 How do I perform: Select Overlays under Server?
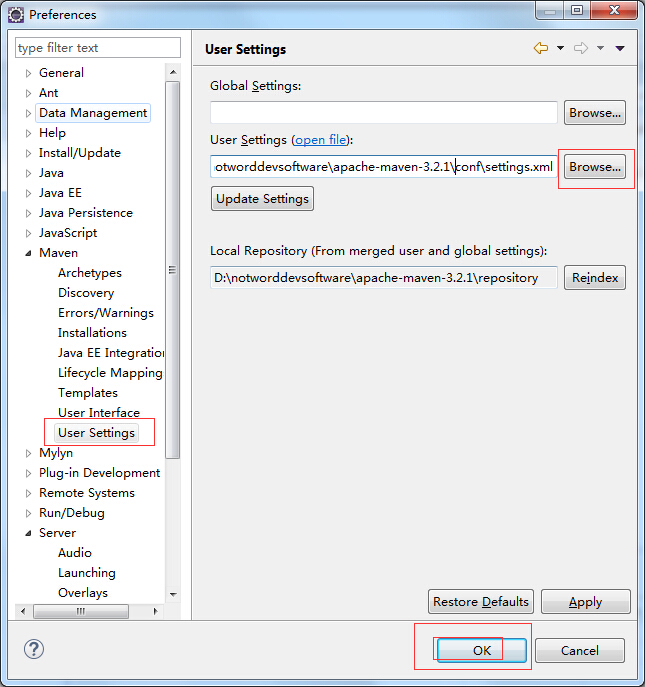[83, 593]
